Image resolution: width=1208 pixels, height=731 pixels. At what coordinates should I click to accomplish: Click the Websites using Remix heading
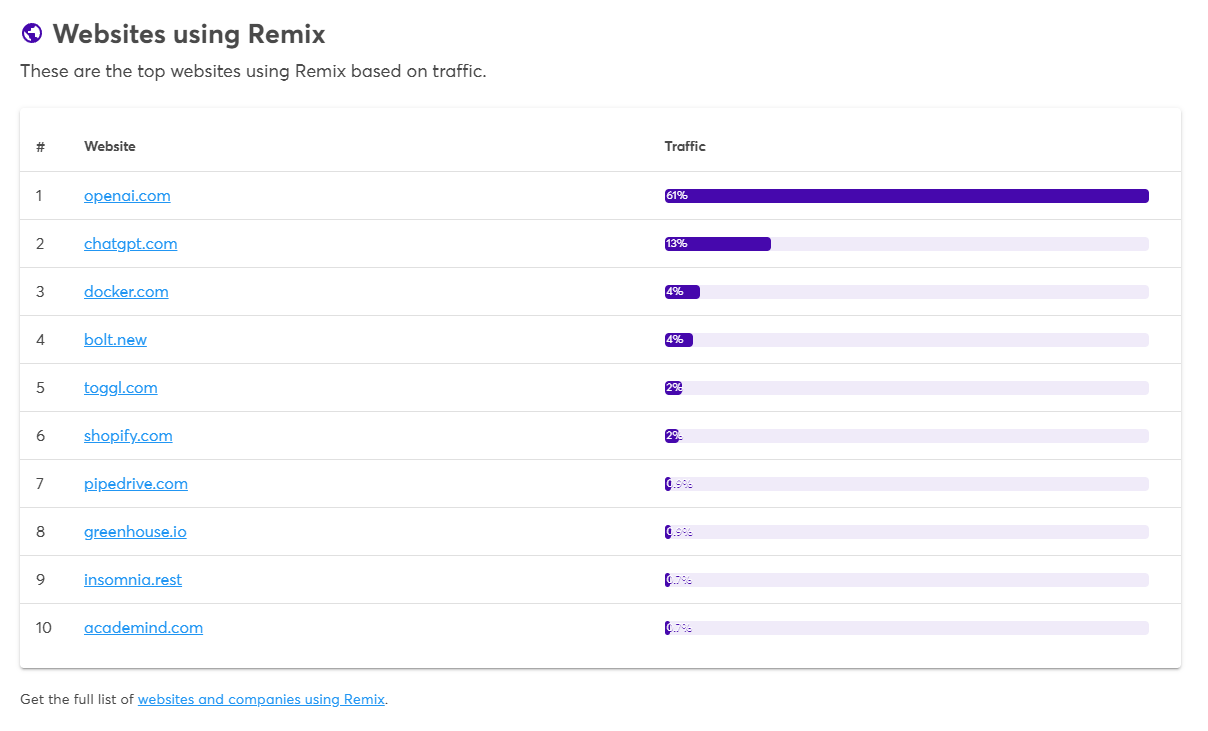click(x=189, y=34)
